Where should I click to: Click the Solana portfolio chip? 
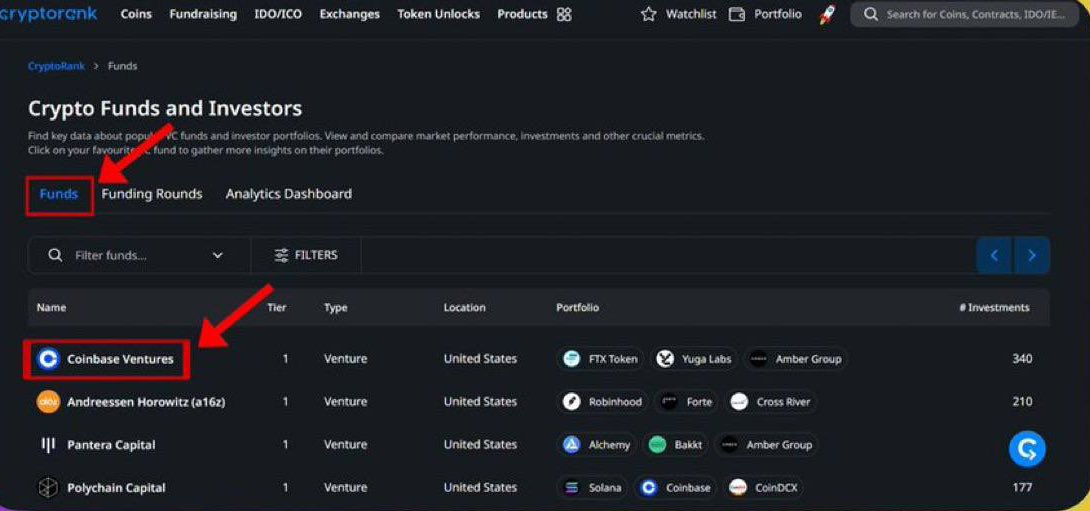point(593,488)
